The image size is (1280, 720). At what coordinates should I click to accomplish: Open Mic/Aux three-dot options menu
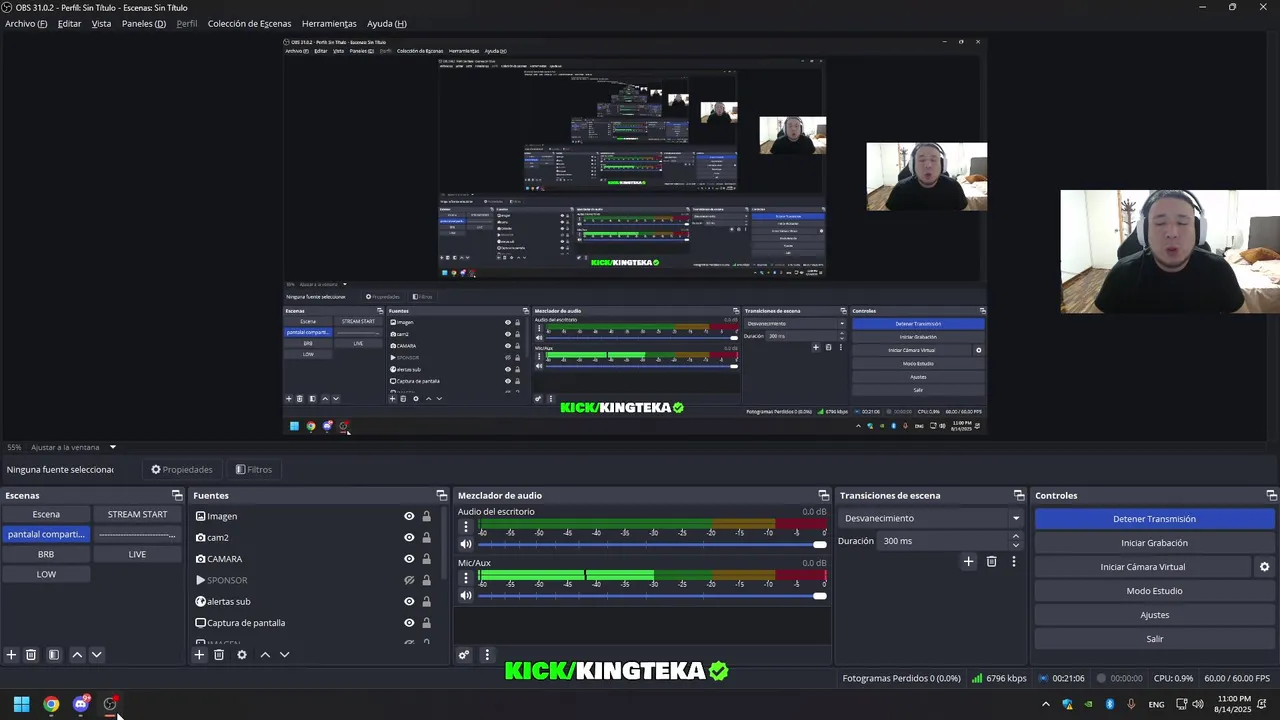465,578
